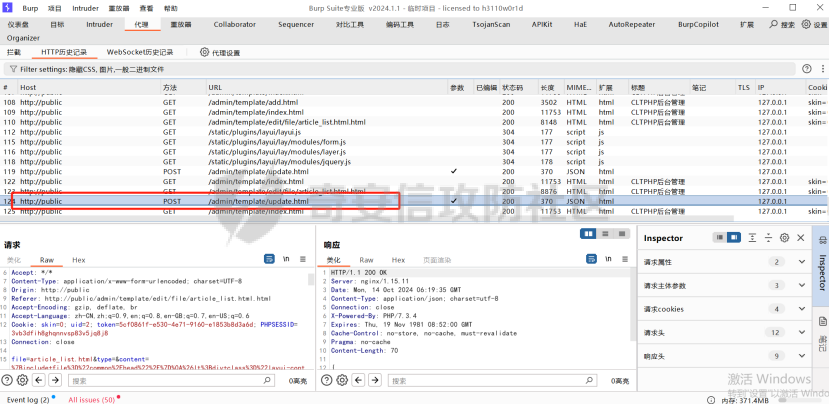This screenshot has height=405, width=829.
Task: Toggle response pane word-wrap icon
Action: 591,259
